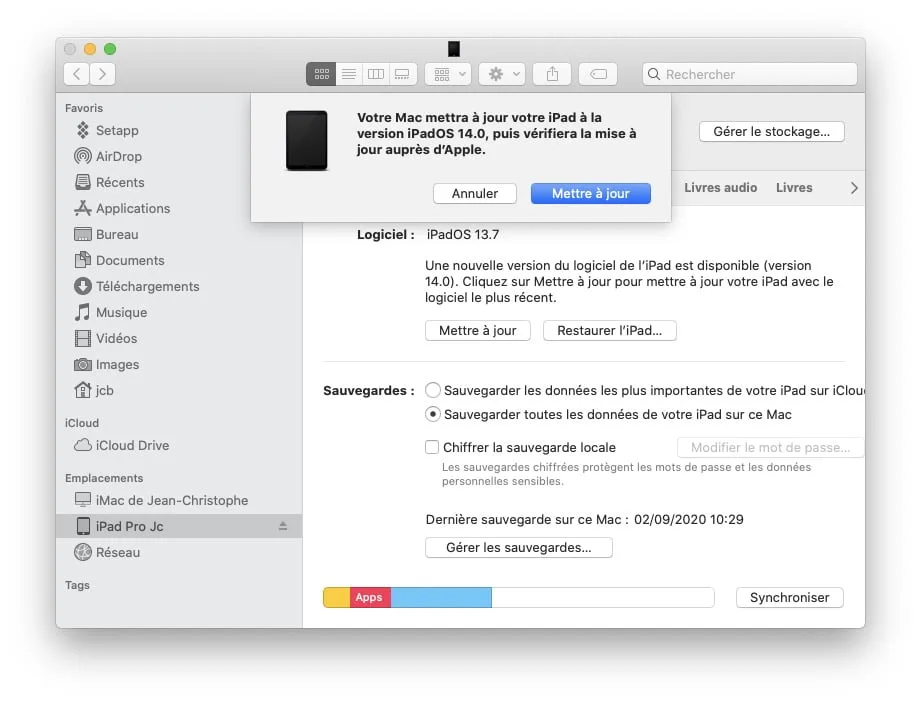Show more tabs with the chevron
Image resolution: width=921 pixels, height=702 pixels.
[x=853, y=188]
